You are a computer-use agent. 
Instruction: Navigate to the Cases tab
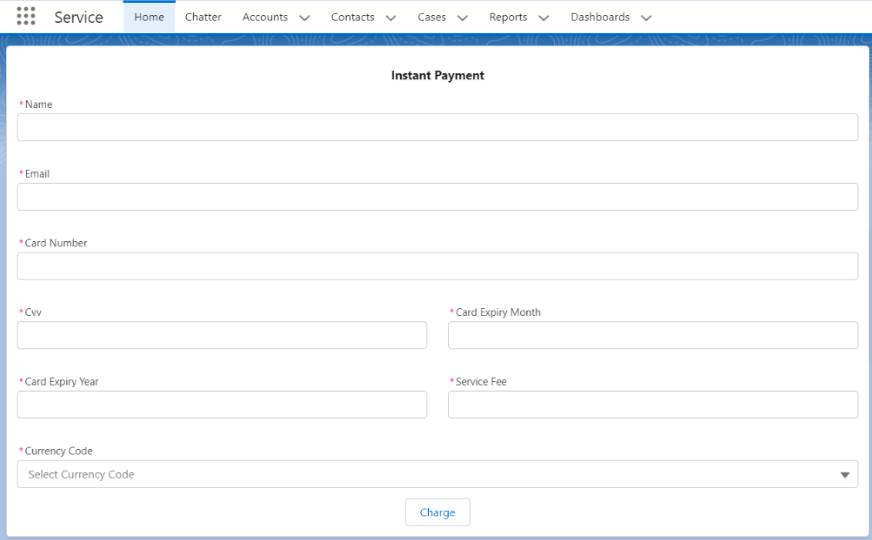(432, 17)
